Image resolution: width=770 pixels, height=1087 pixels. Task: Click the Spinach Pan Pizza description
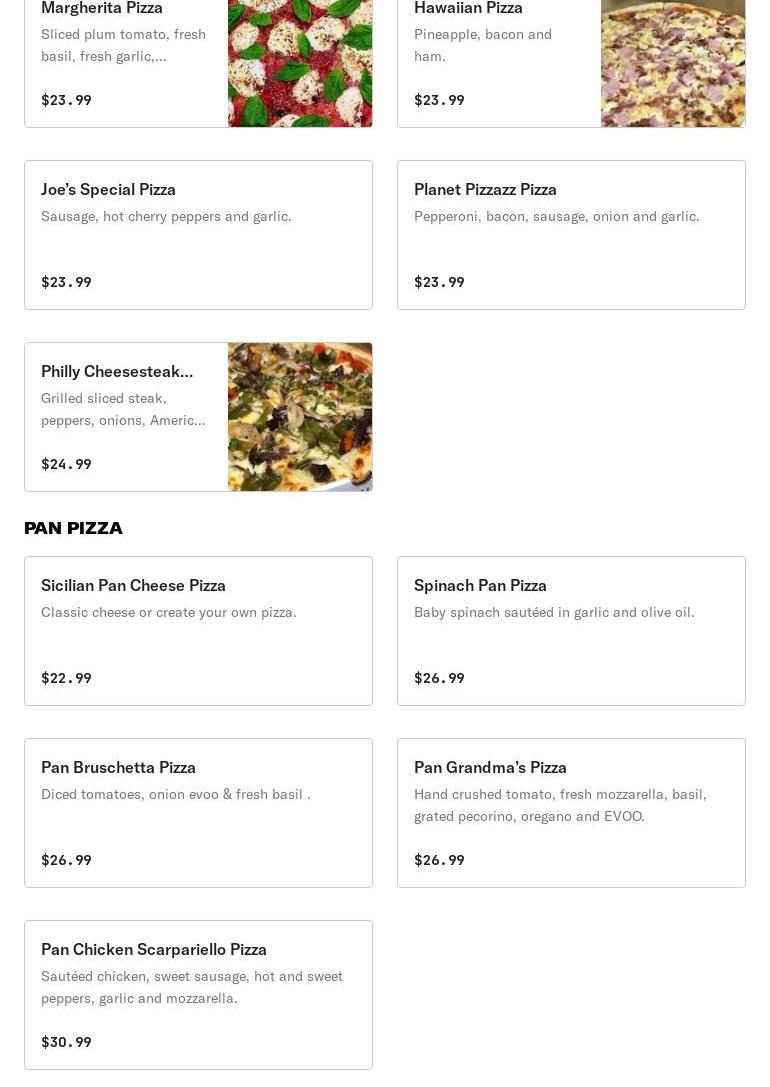(553, 612)
